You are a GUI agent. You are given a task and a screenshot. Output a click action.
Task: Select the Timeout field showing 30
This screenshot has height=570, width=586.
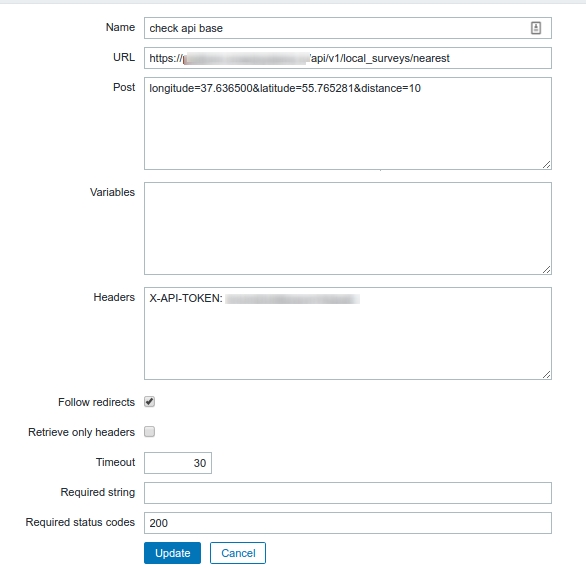pyautogui.click(x=178, y=463)
